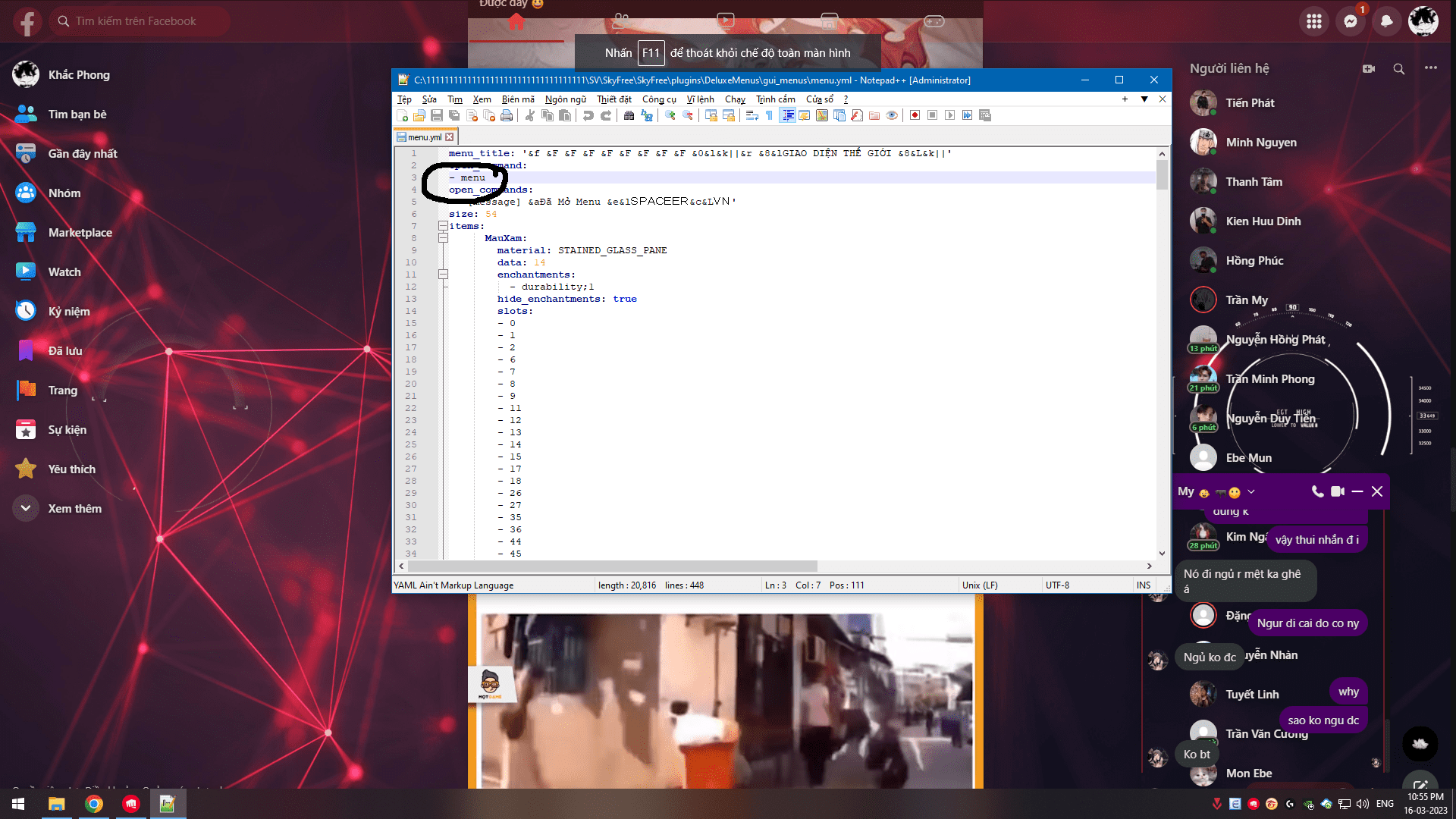Toggle word wrap toolbar button
Viewport: 1456px width, 819px height.
(x=752, y=115)
